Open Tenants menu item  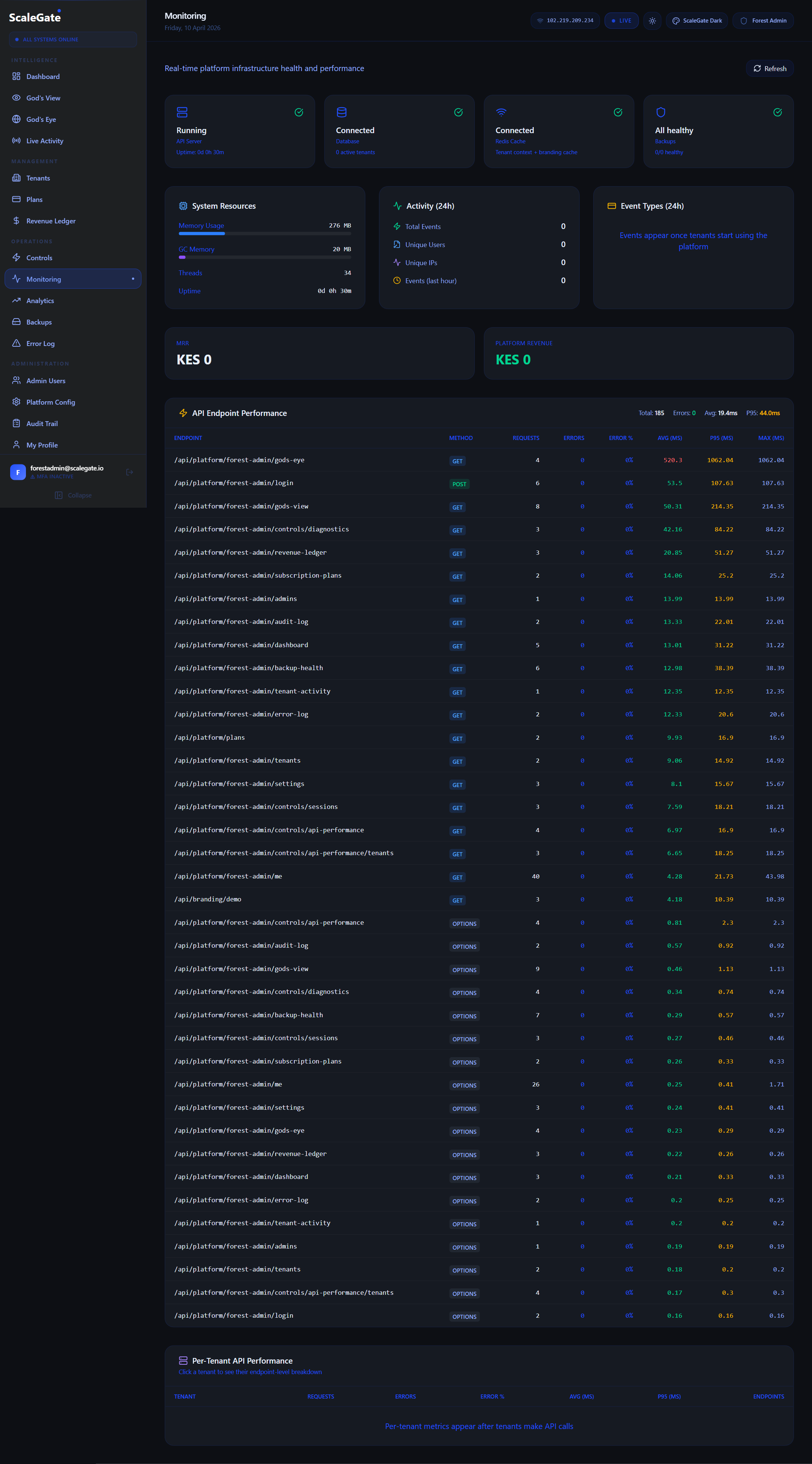click(x=38, y=178)
